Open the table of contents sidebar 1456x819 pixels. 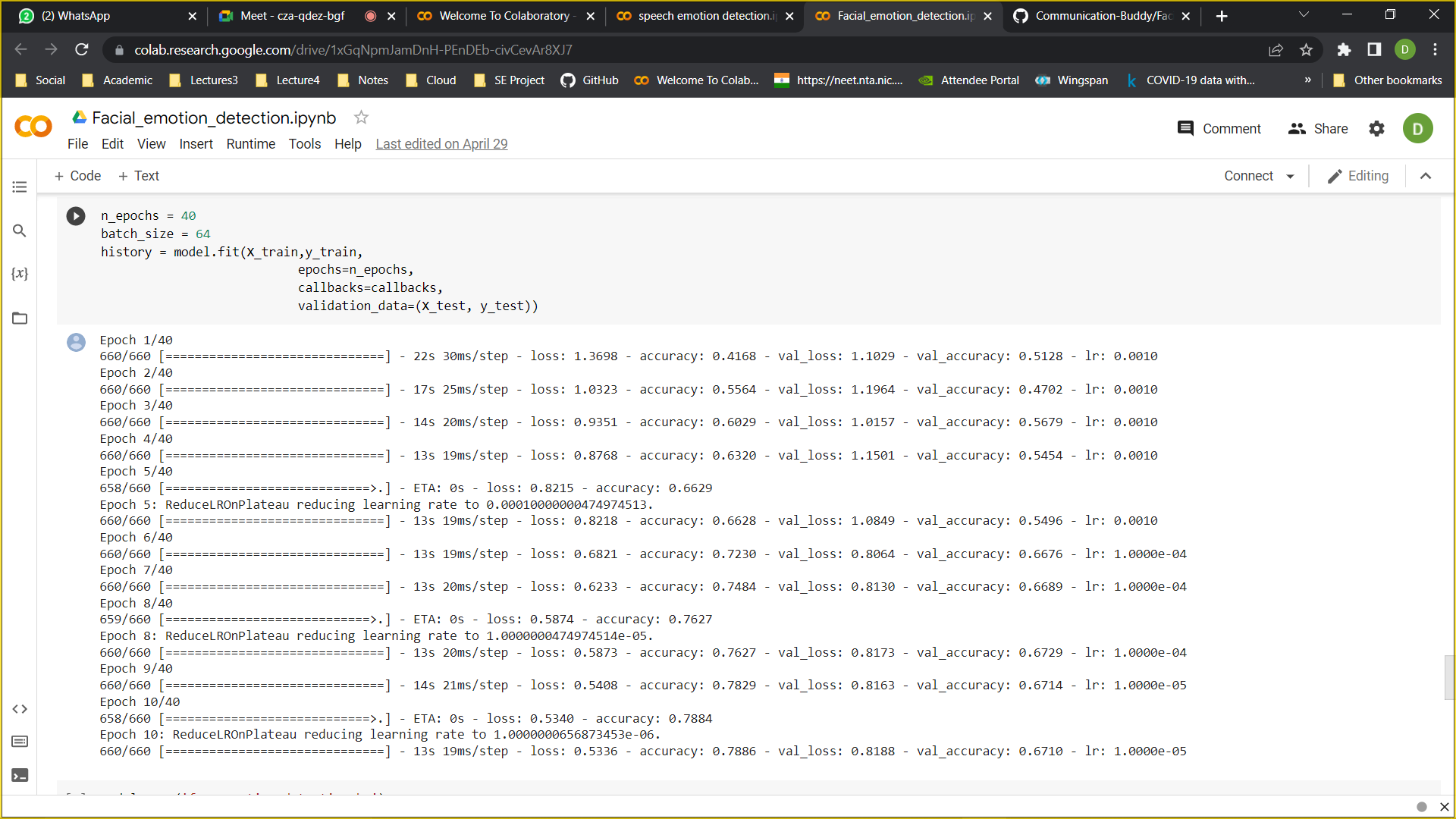click(20, 187)
